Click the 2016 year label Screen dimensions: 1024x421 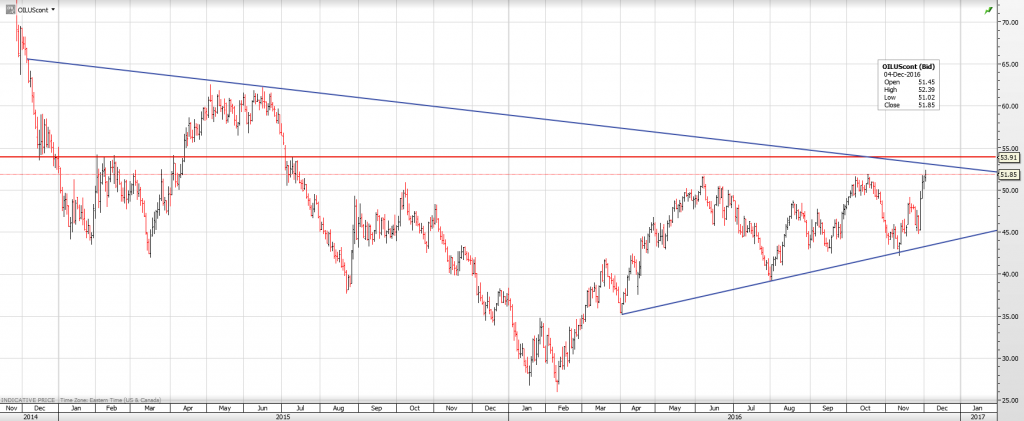point(734,416)
